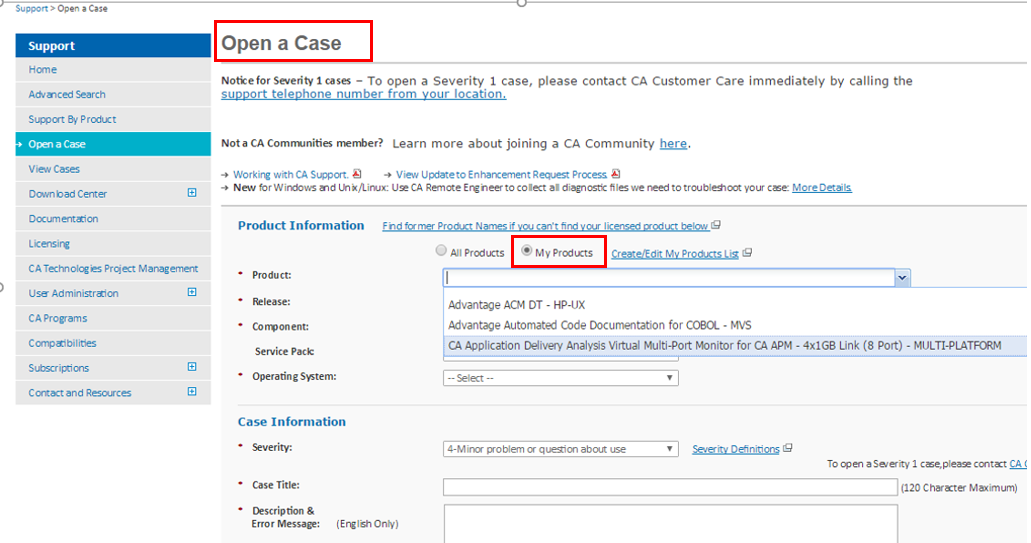Click external-link icon after former Product Names link
Viewport: 1031px width, 543px height.
[x=716, y=225]
